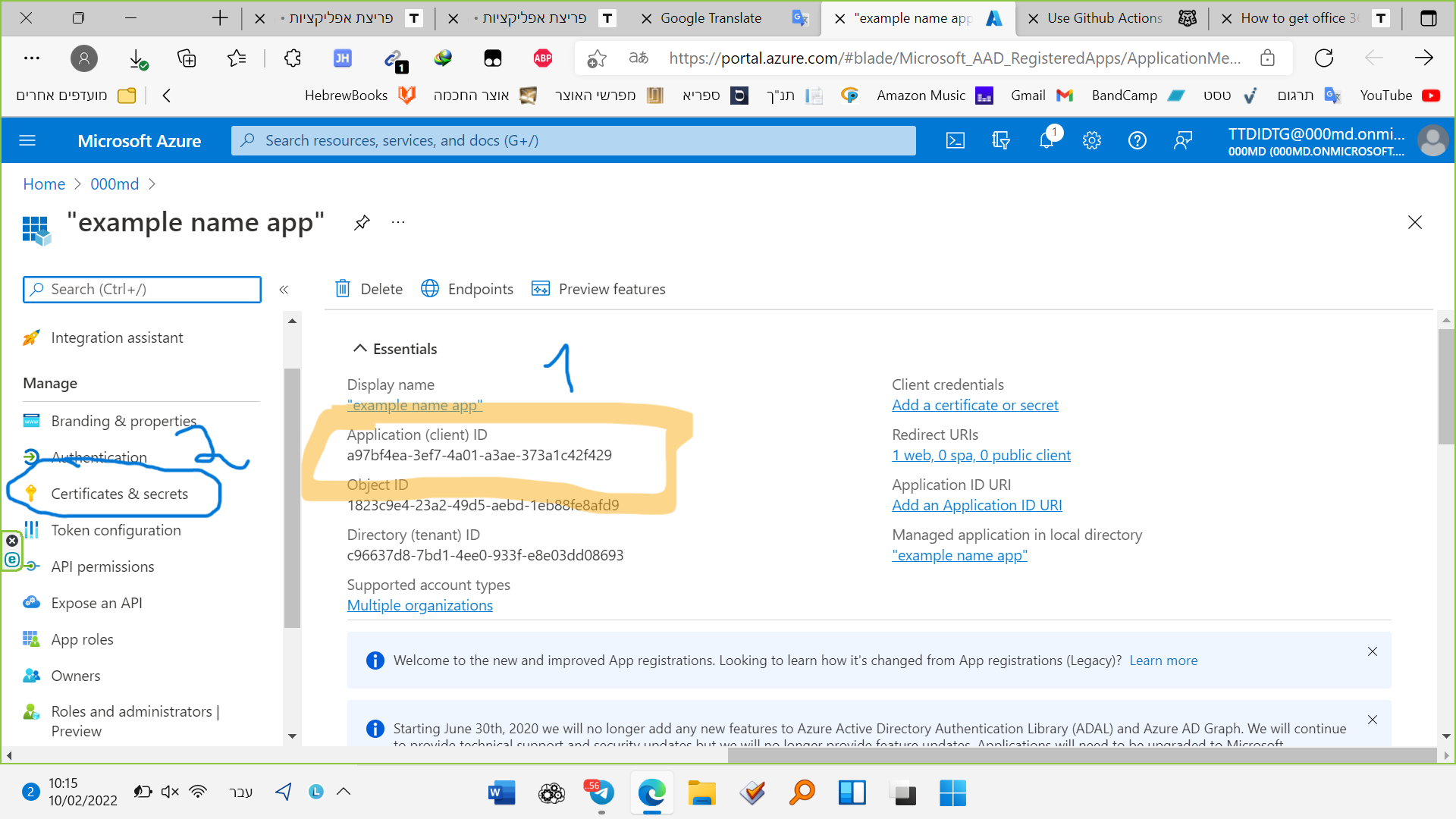This screenshot has width=1456, height=819.
Task: Click the Delete trash icon
Action: [343, 289]
